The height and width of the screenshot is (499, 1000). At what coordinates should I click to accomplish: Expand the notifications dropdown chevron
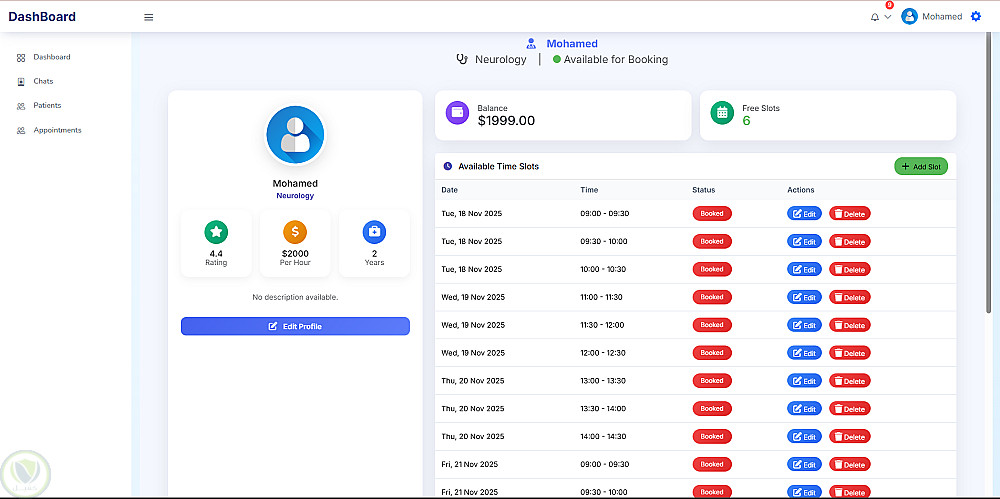(x=887, y=17)
